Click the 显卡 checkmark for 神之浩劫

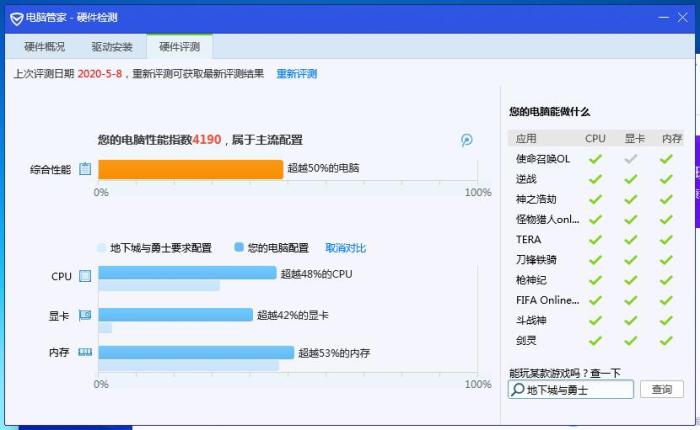630,199
